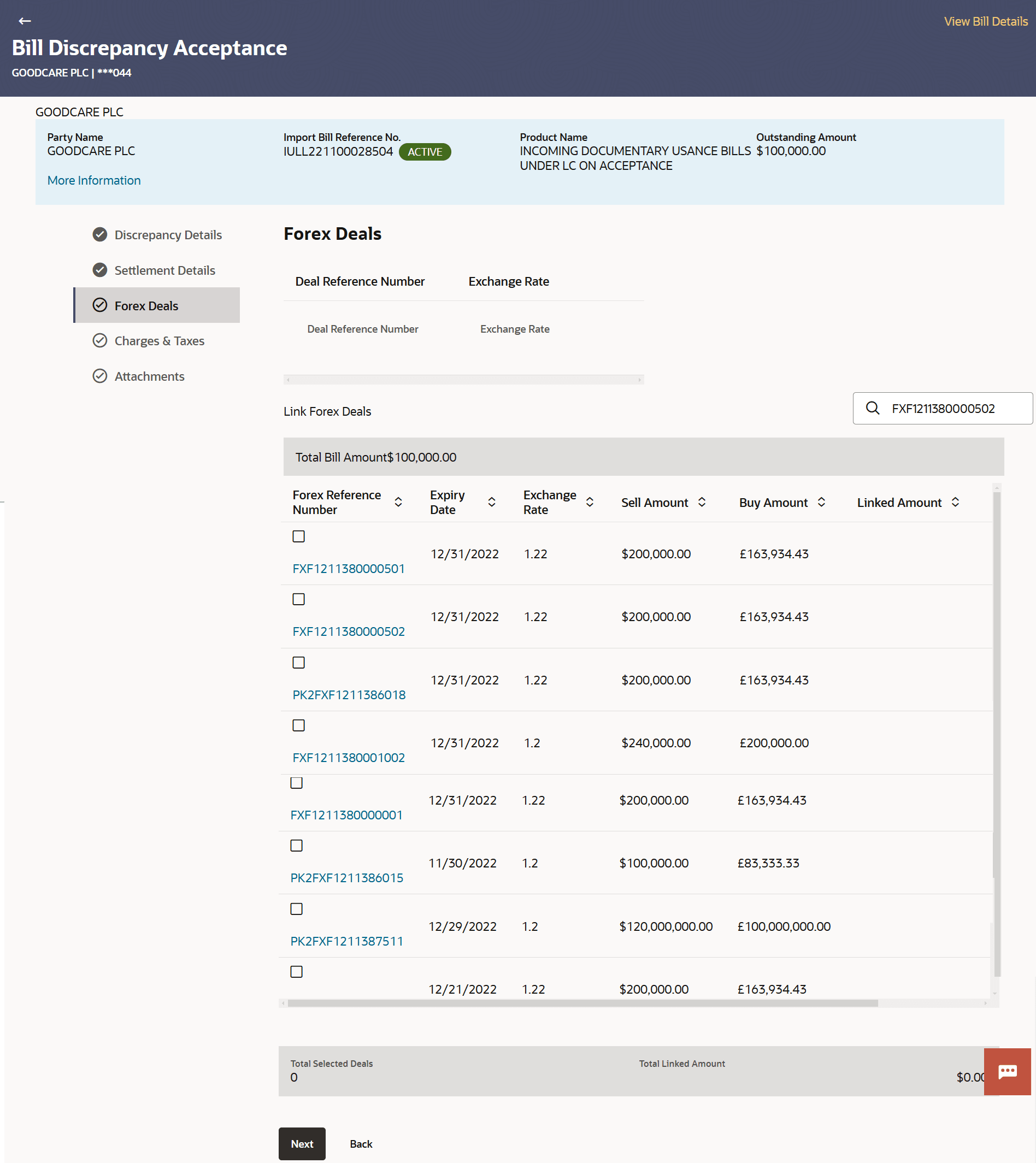Image resolution: width=1036 pixels, height=1163 pixels.
Task: Click the Total Selected Deals label
Action: coord(331,1064)
